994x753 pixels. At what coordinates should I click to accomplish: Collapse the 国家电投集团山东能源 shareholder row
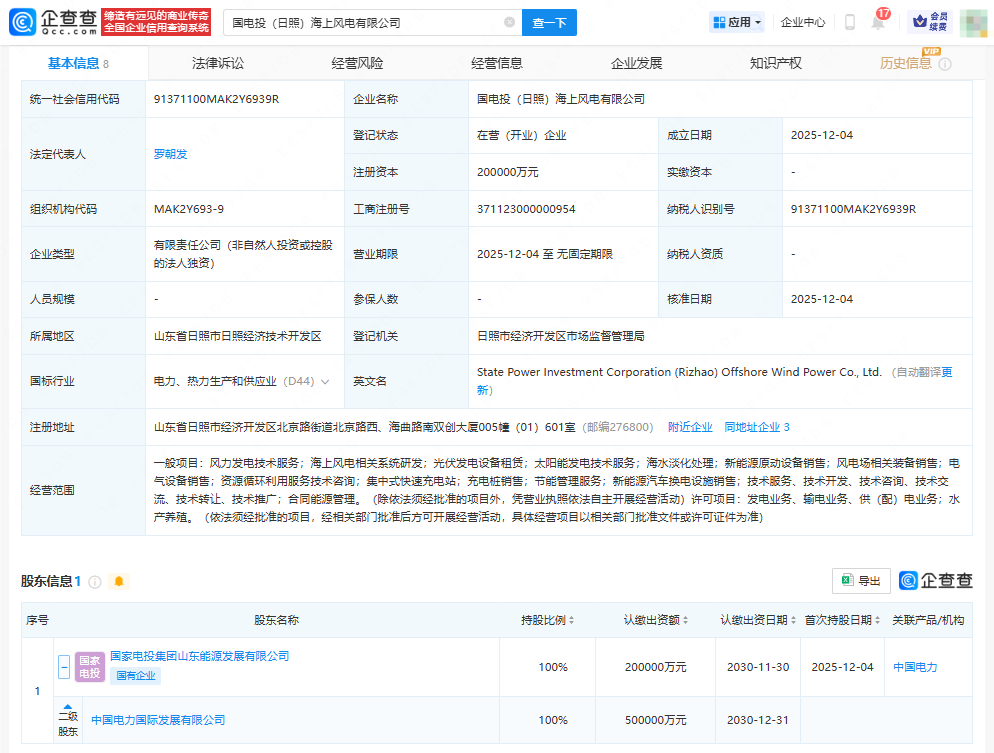pos(64,666)
